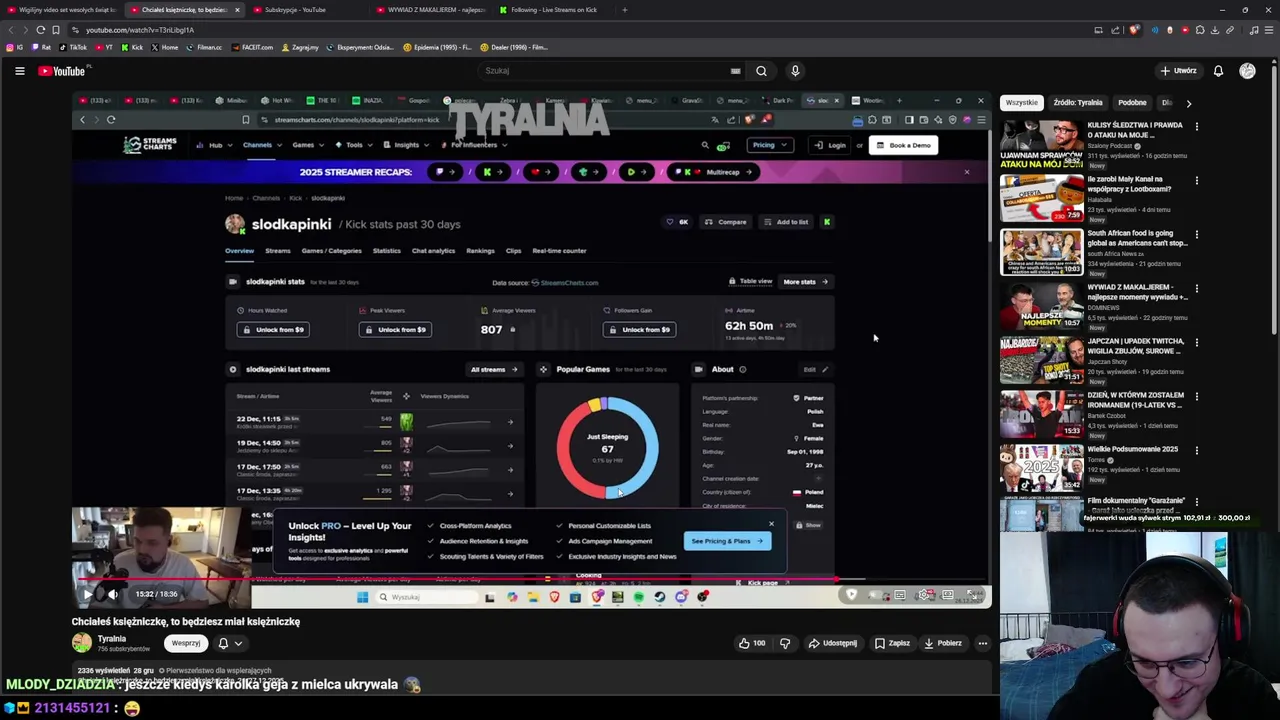This screenshot has height=720, width=1280.
Task: Open the three-dot more actions under video
Action: 983,643
